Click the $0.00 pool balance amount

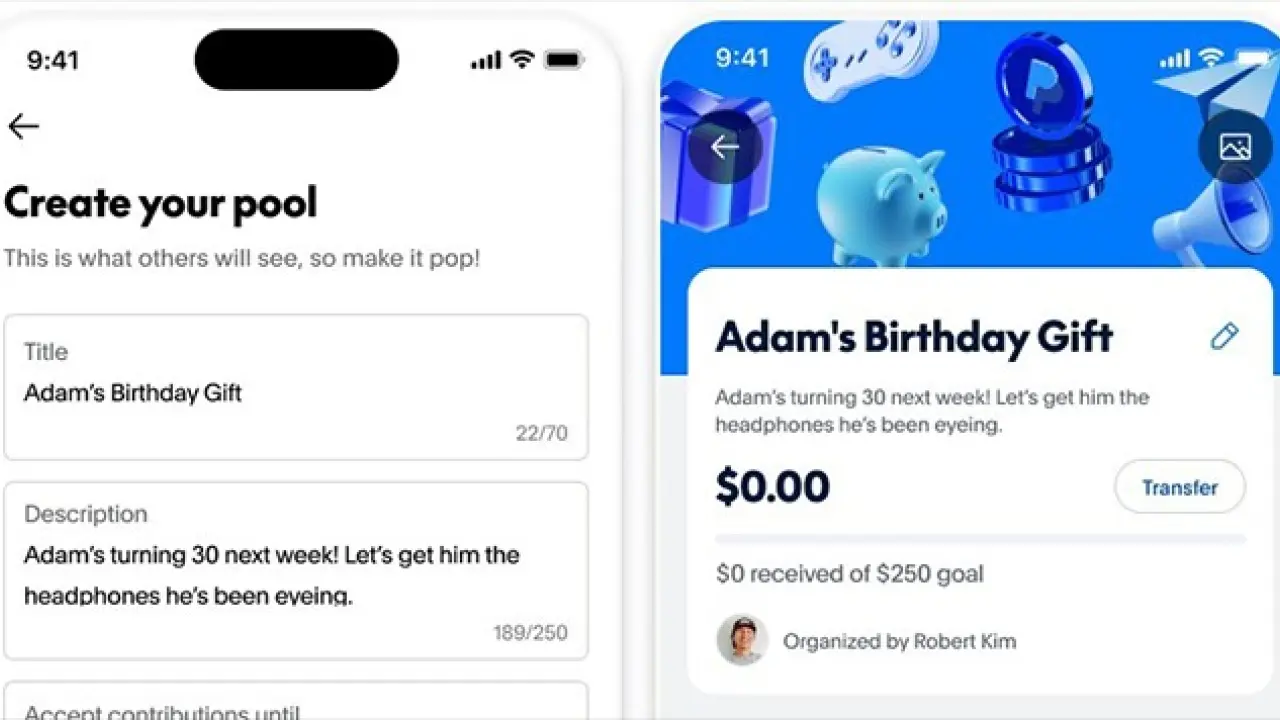(x=773, y=487)
